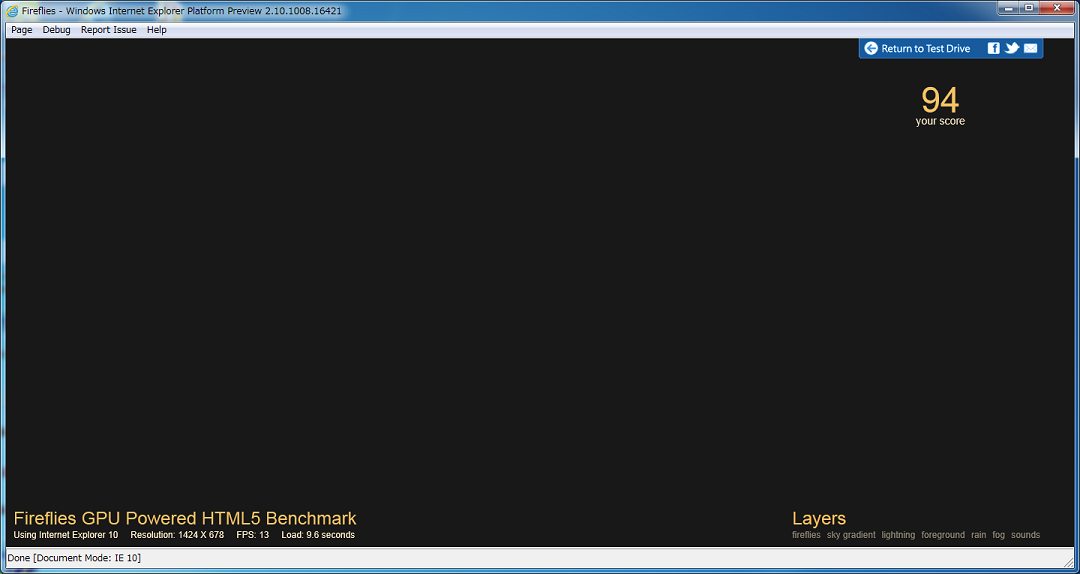
Task: Share the benchmark on Facebook
Action: pos(993,48)
